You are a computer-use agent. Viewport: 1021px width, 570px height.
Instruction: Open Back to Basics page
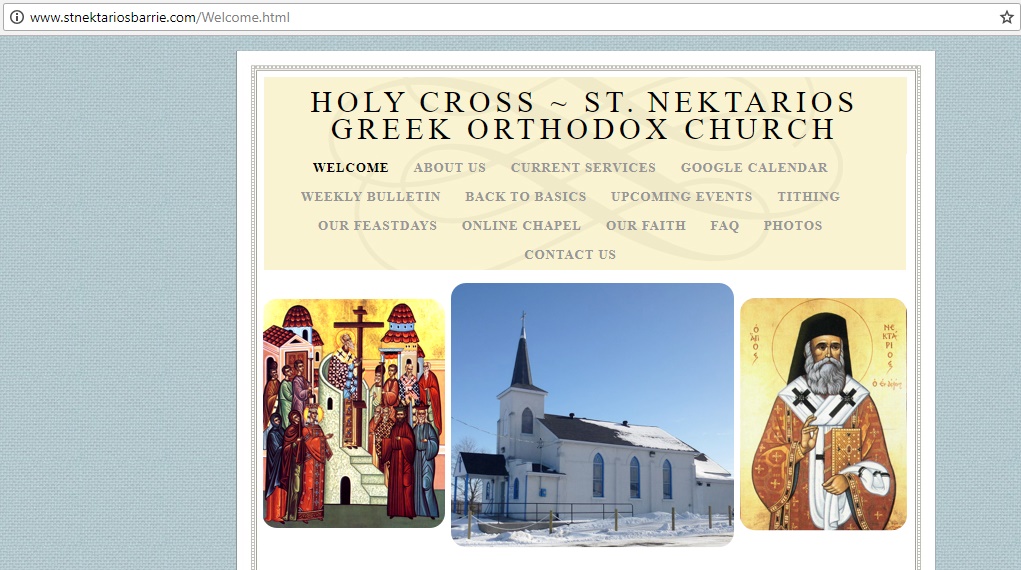525,197
